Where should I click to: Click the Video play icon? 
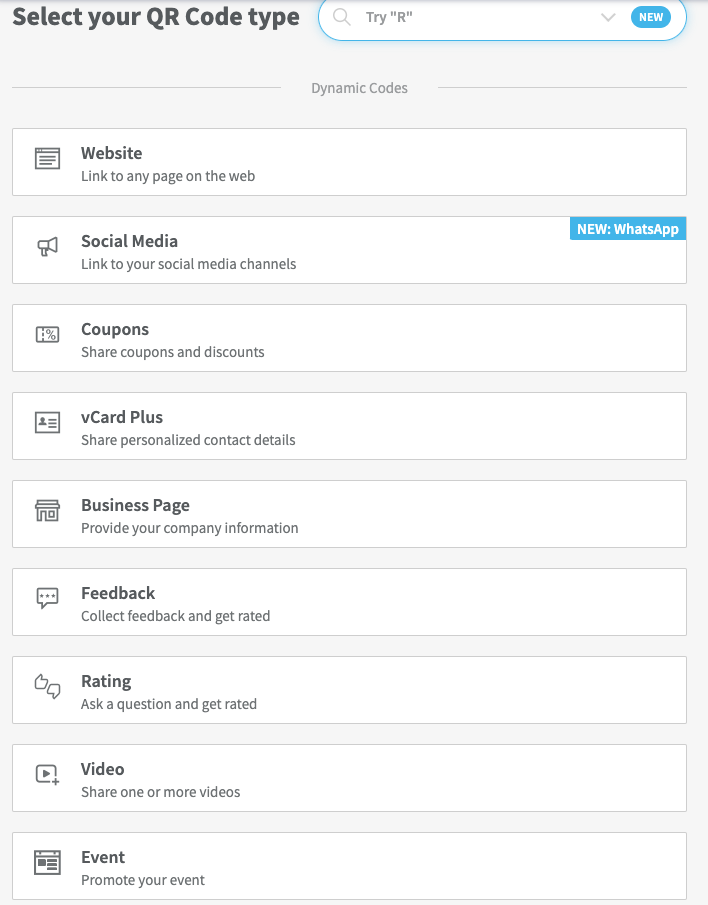point(47,774)
